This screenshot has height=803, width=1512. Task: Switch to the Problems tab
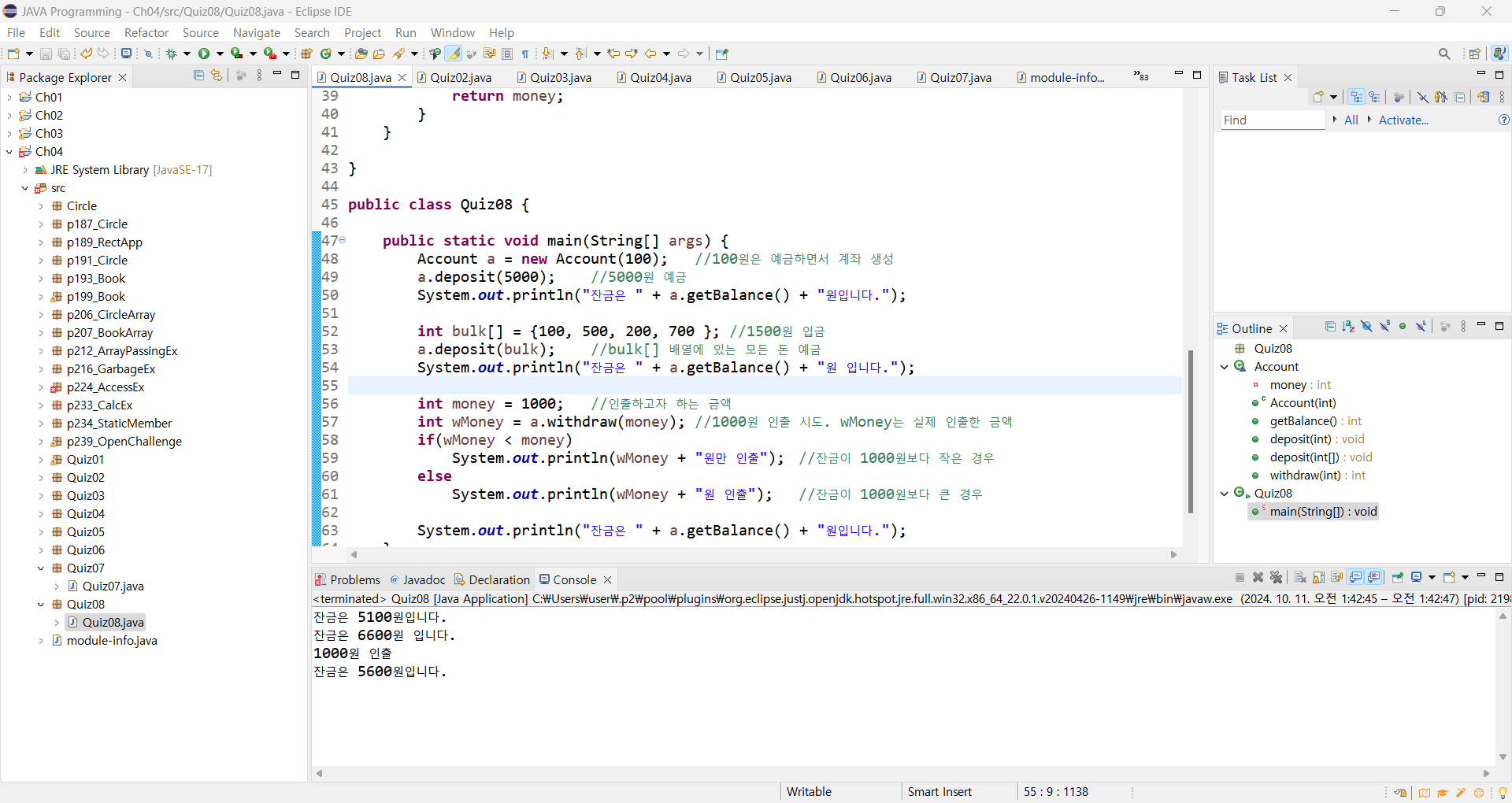pos(347,579)
